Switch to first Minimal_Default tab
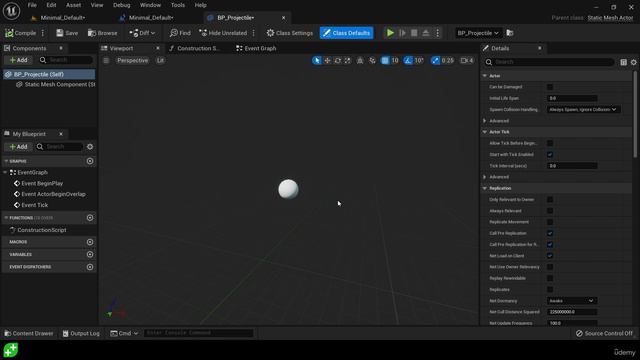This screenshot has width=640, height=360. coord(62,18)
